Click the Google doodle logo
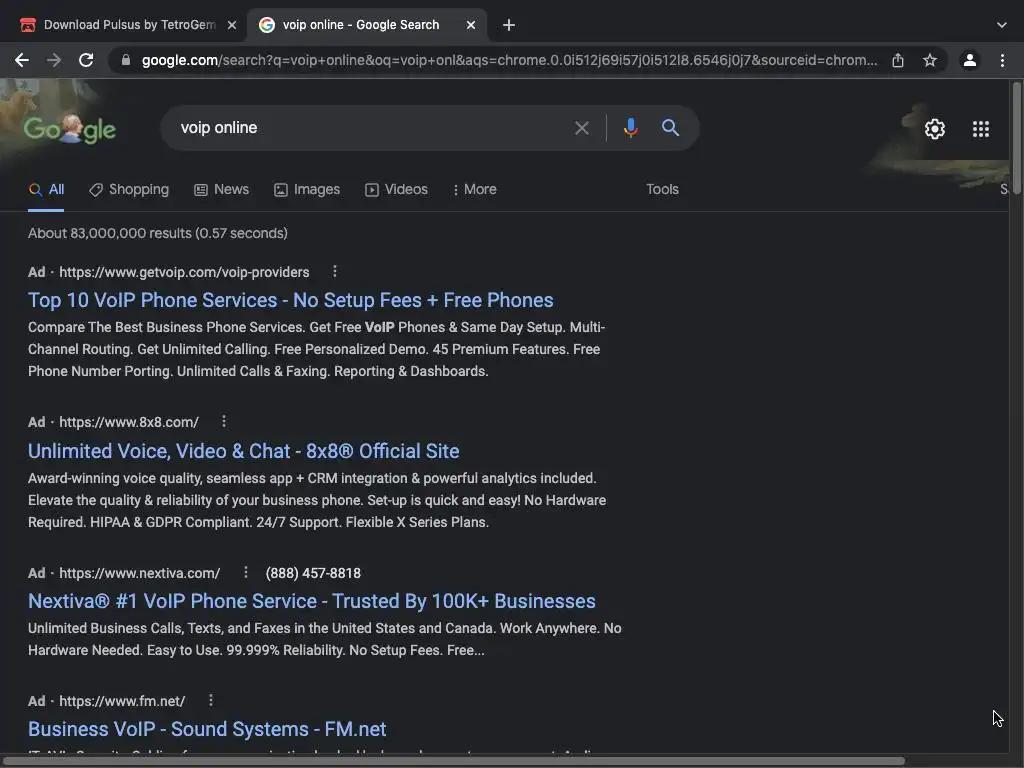1024x768 pixels. point(69,129)
